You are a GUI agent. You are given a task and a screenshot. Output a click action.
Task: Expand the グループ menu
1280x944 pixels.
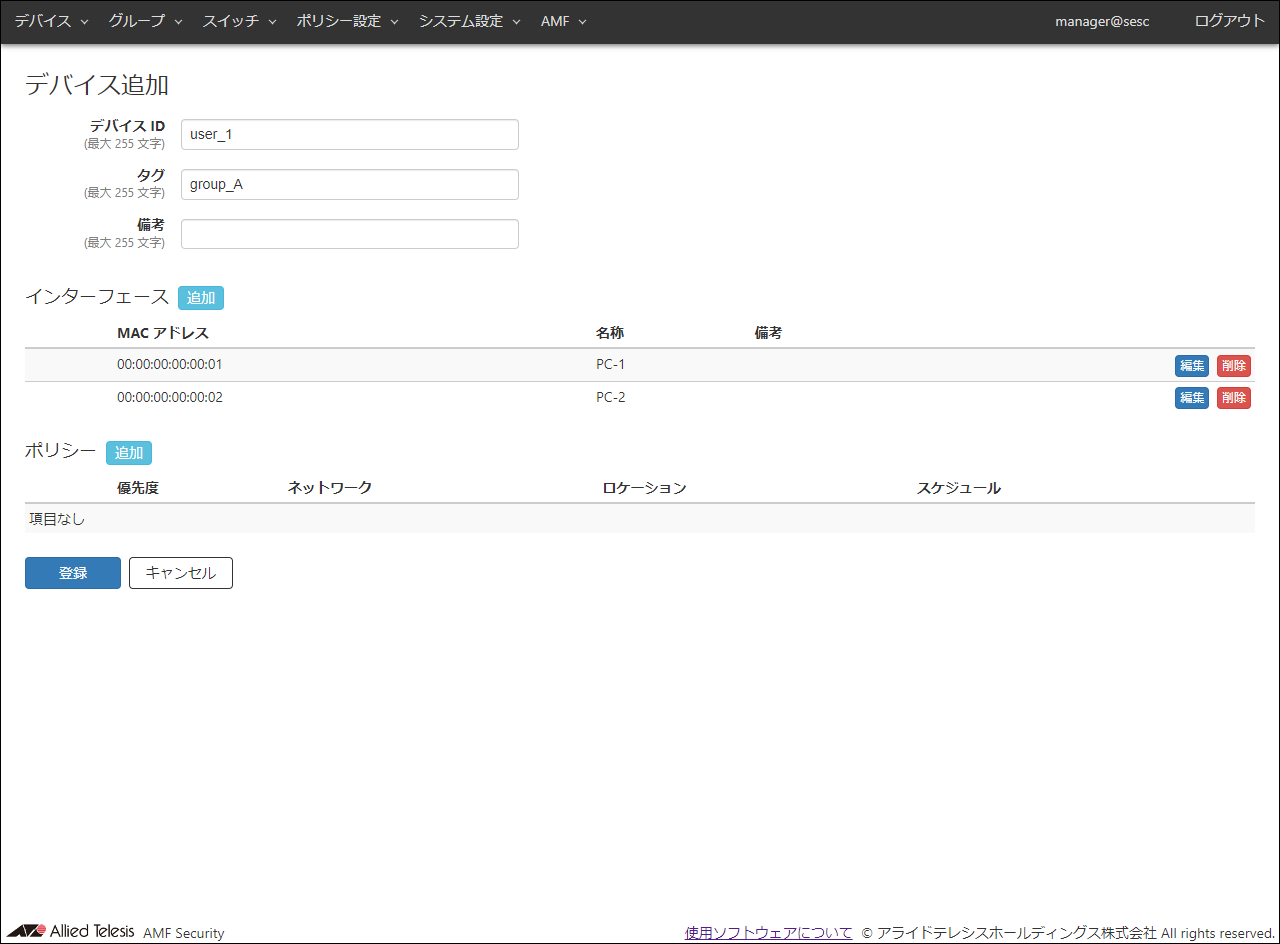(145, 21)
